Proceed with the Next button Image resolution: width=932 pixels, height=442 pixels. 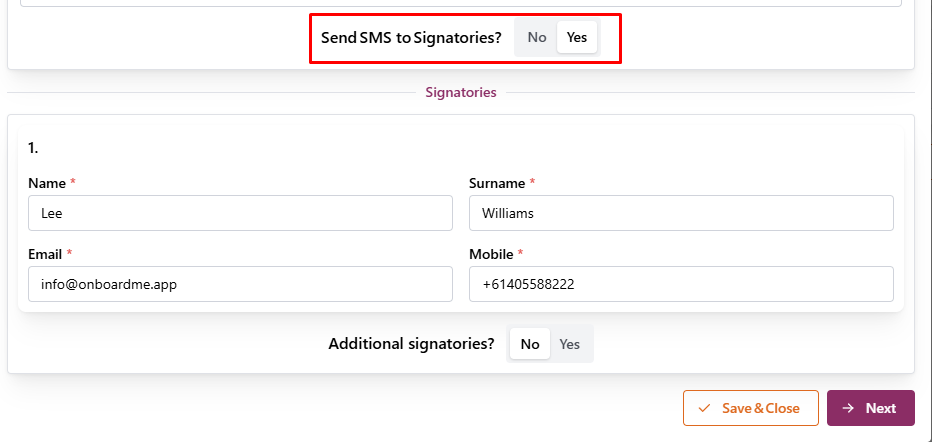point(870,408)
